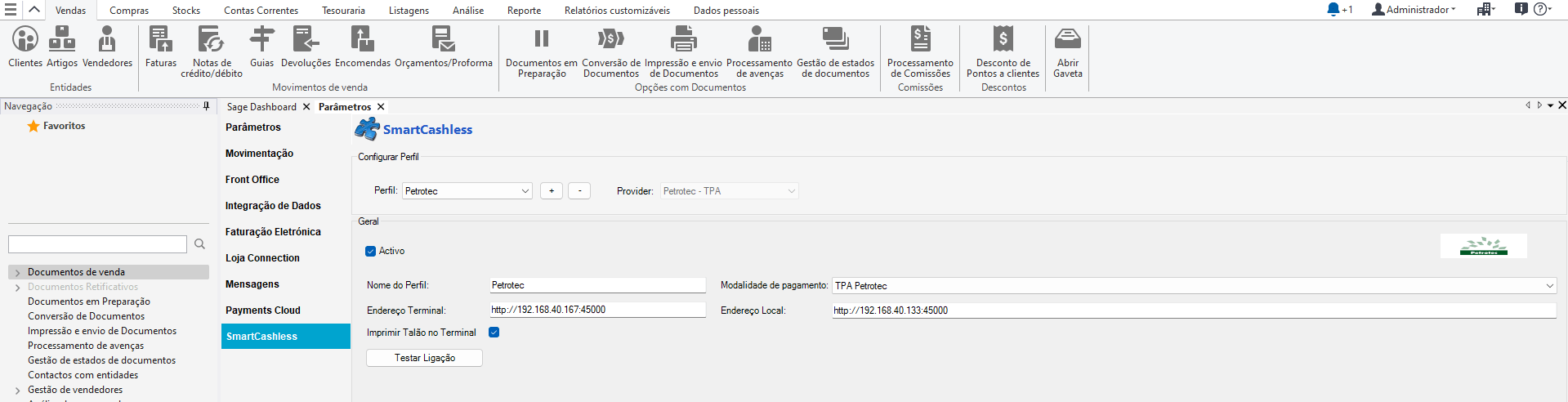The height and width of the screenshot is (402, 1568).
Task: Open the hamburger menu icon
Action: click(x=11, y=10)
